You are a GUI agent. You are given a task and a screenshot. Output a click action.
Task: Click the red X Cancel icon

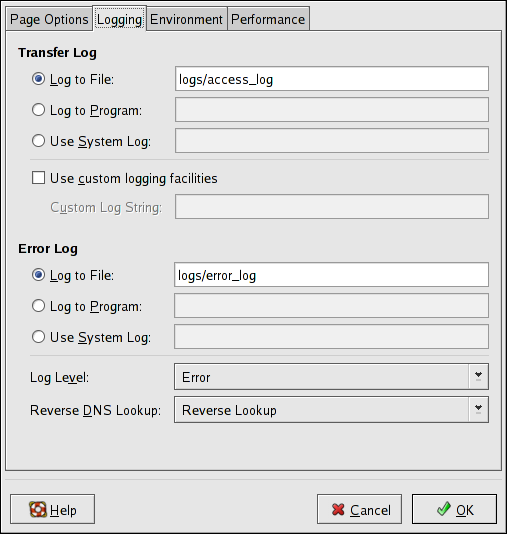click(338, 509)
